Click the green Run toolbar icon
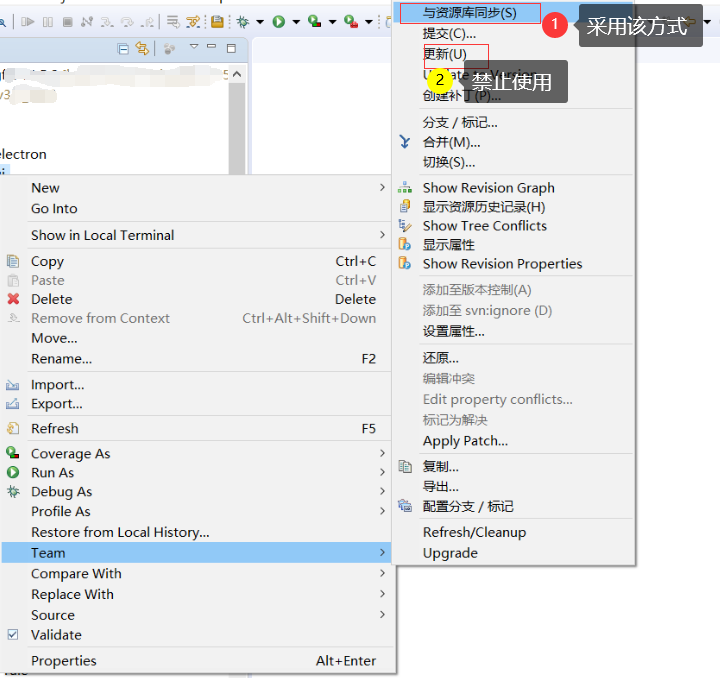This screenshot has height=678, width=720. tap(278, 21)
